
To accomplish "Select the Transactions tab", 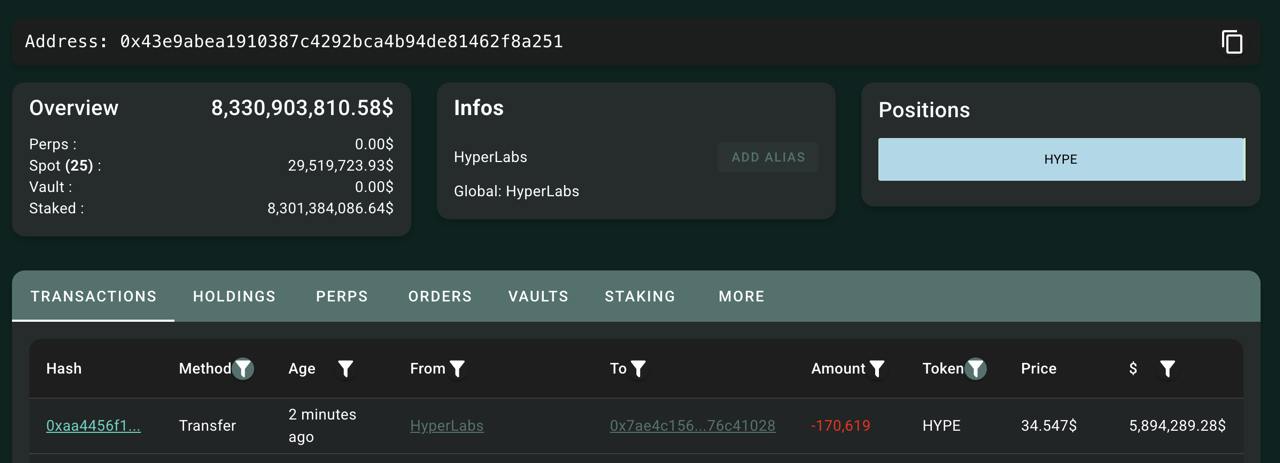I will [x=93, y=296].
